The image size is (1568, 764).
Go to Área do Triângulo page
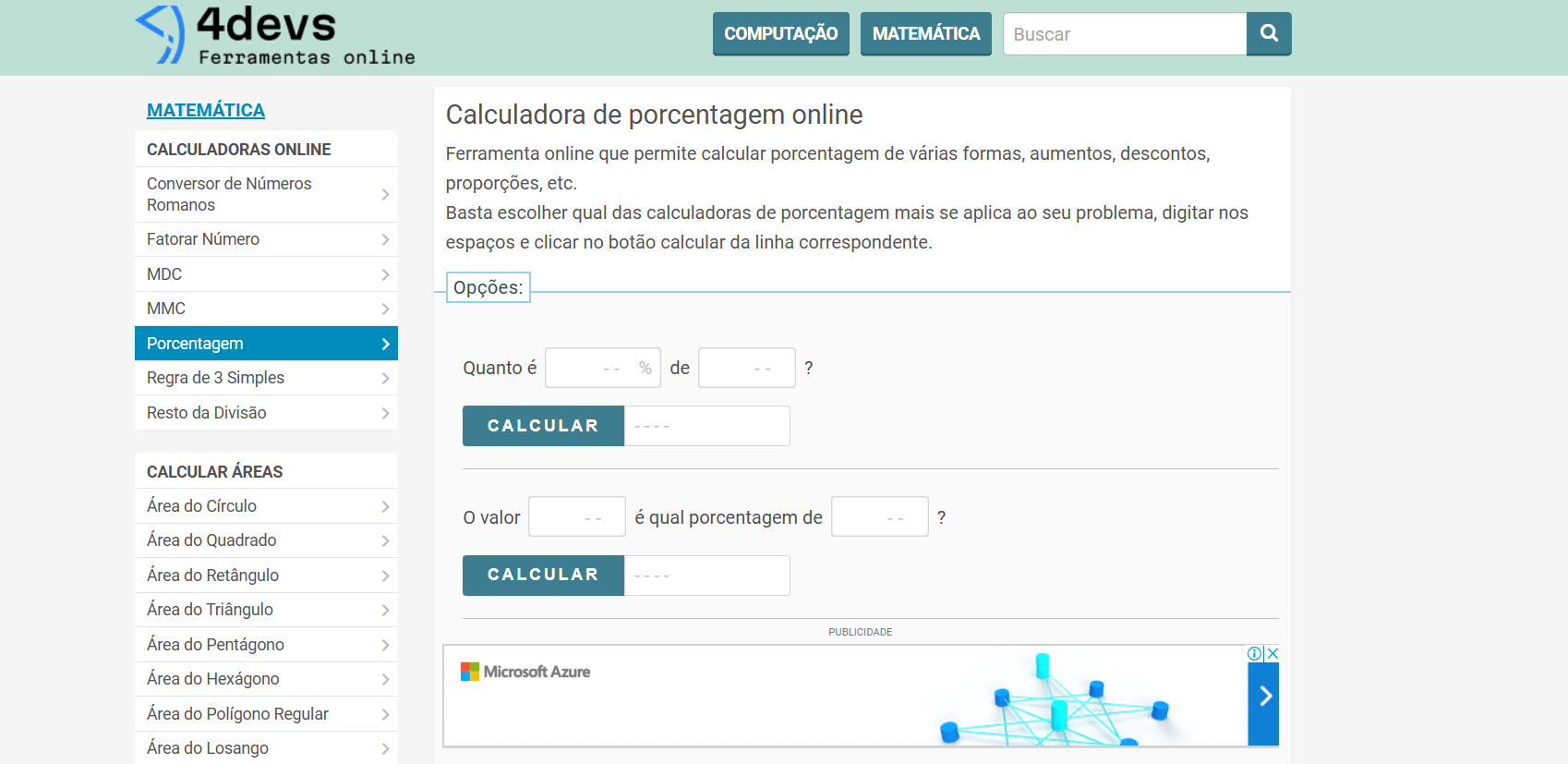(210, 610)
